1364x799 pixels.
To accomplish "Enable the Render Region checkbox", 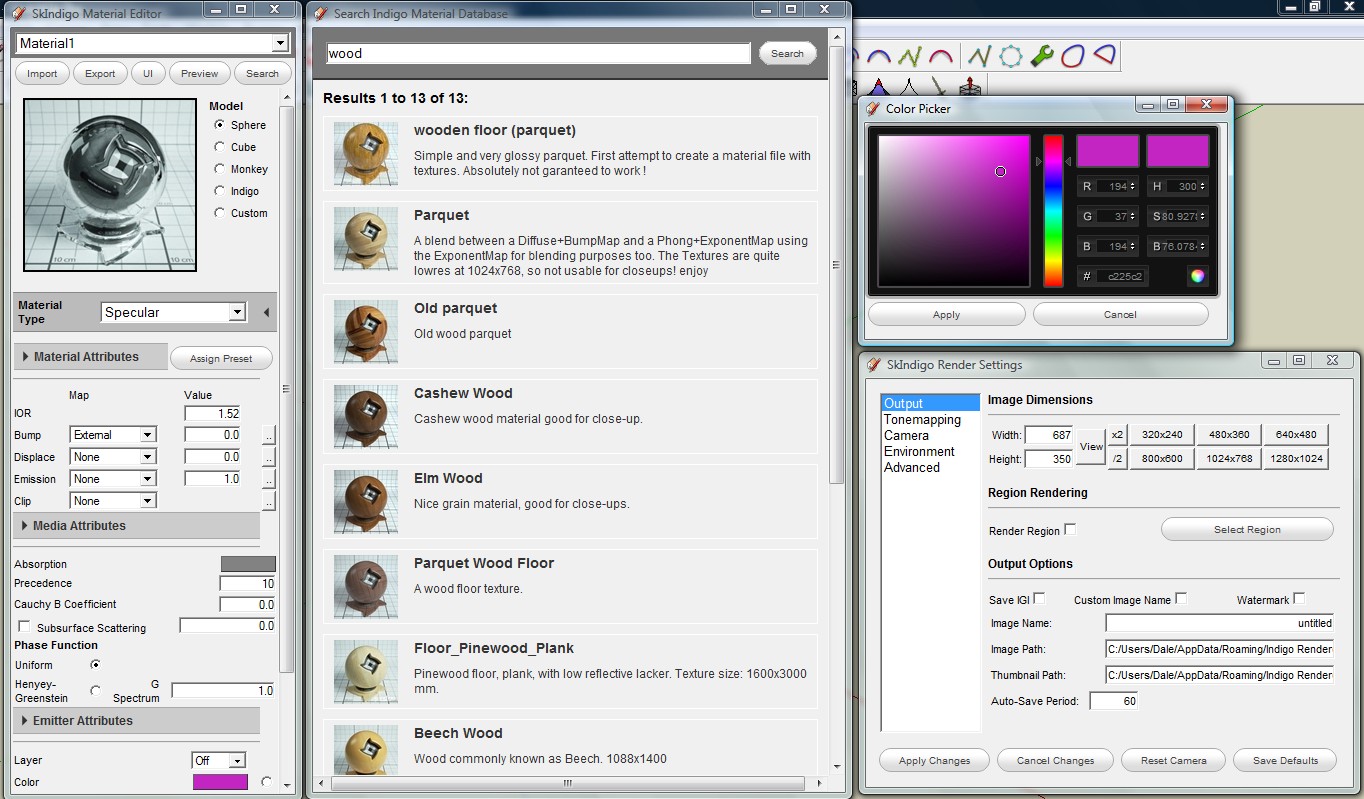I will click(x=1070, y=530).
